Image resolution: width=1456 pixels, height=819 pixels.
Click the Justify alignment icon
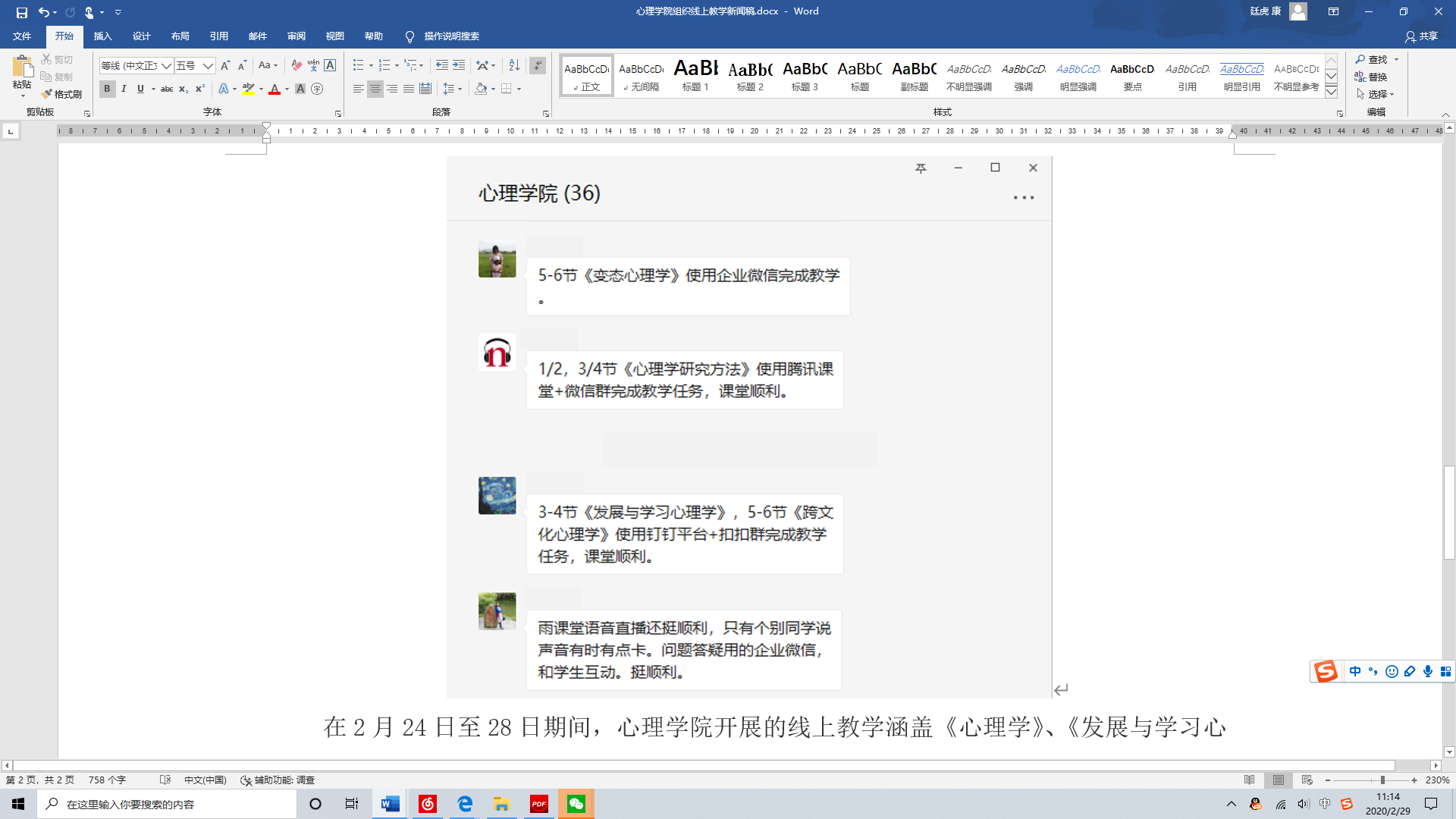tap(409, 89)
